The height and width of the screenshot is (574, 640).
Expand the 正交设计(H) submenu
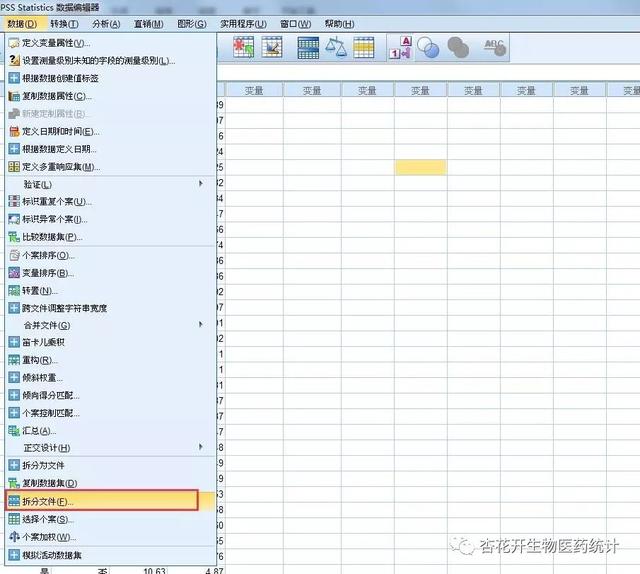pyautogui.click(x=110, y=448)
